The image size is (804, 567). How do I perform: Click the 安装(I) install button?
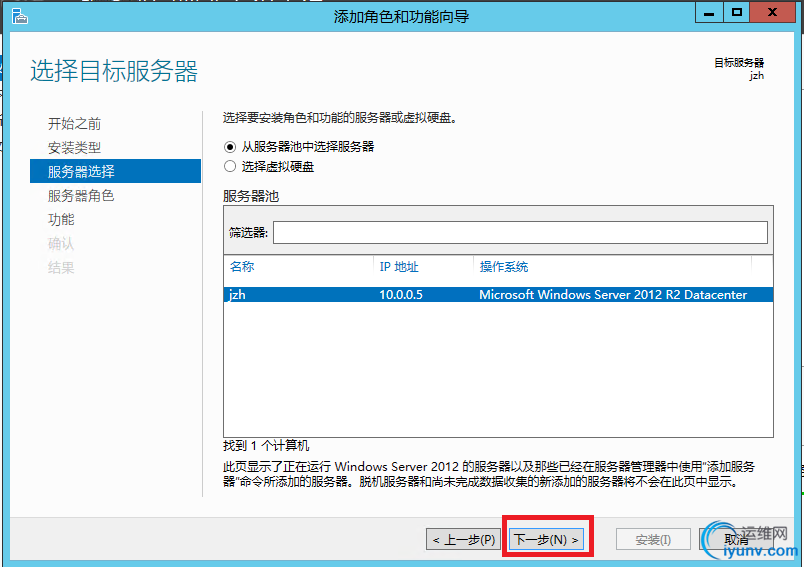coord(653,540)
